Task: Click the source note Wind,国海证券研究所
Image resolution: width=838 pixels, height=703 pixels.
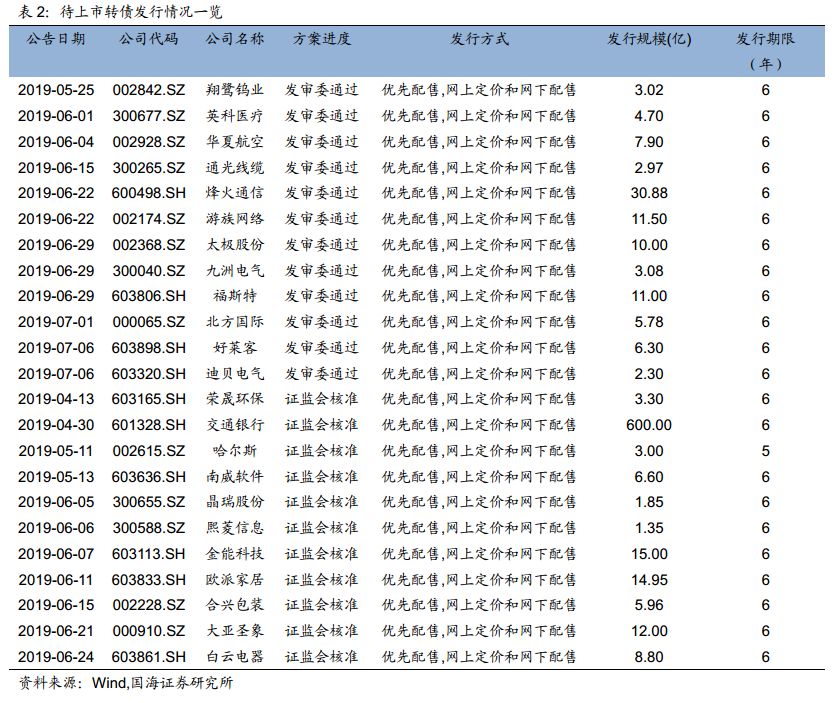Action: pyautogui.click(x=163, y=684)
